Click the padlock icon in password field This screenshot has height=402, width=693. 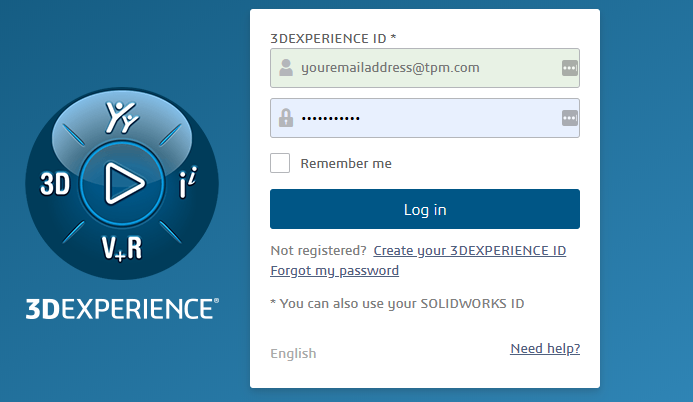pyautogui.click(x=286, y=118)
